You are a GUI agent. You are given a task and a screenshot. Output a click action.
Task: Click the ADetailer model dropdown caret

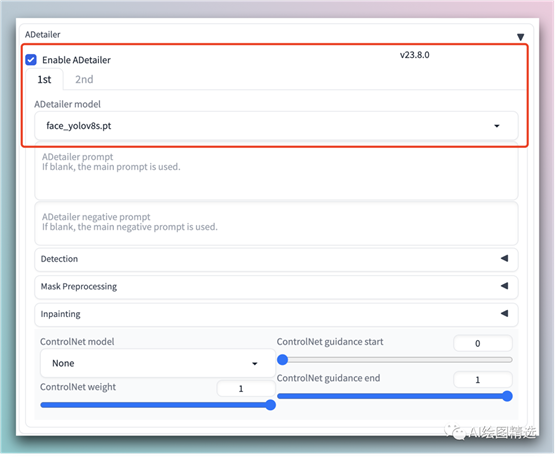(x=497, y=126)
